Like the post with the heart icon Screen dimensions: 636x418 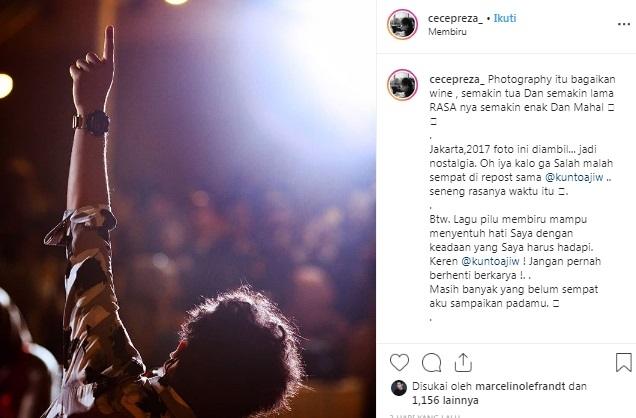point(399,362)
